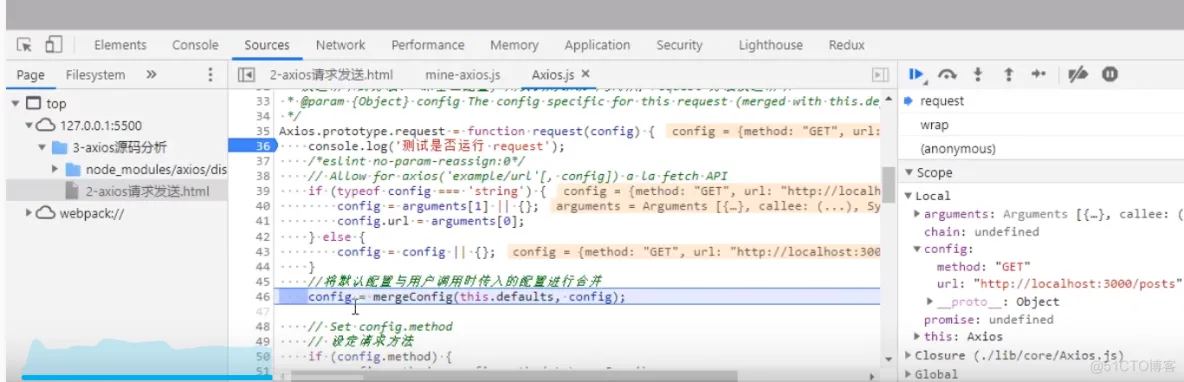Step out of current function
This screenshot has width=1184, height=382.
[x=1008, y=75]
